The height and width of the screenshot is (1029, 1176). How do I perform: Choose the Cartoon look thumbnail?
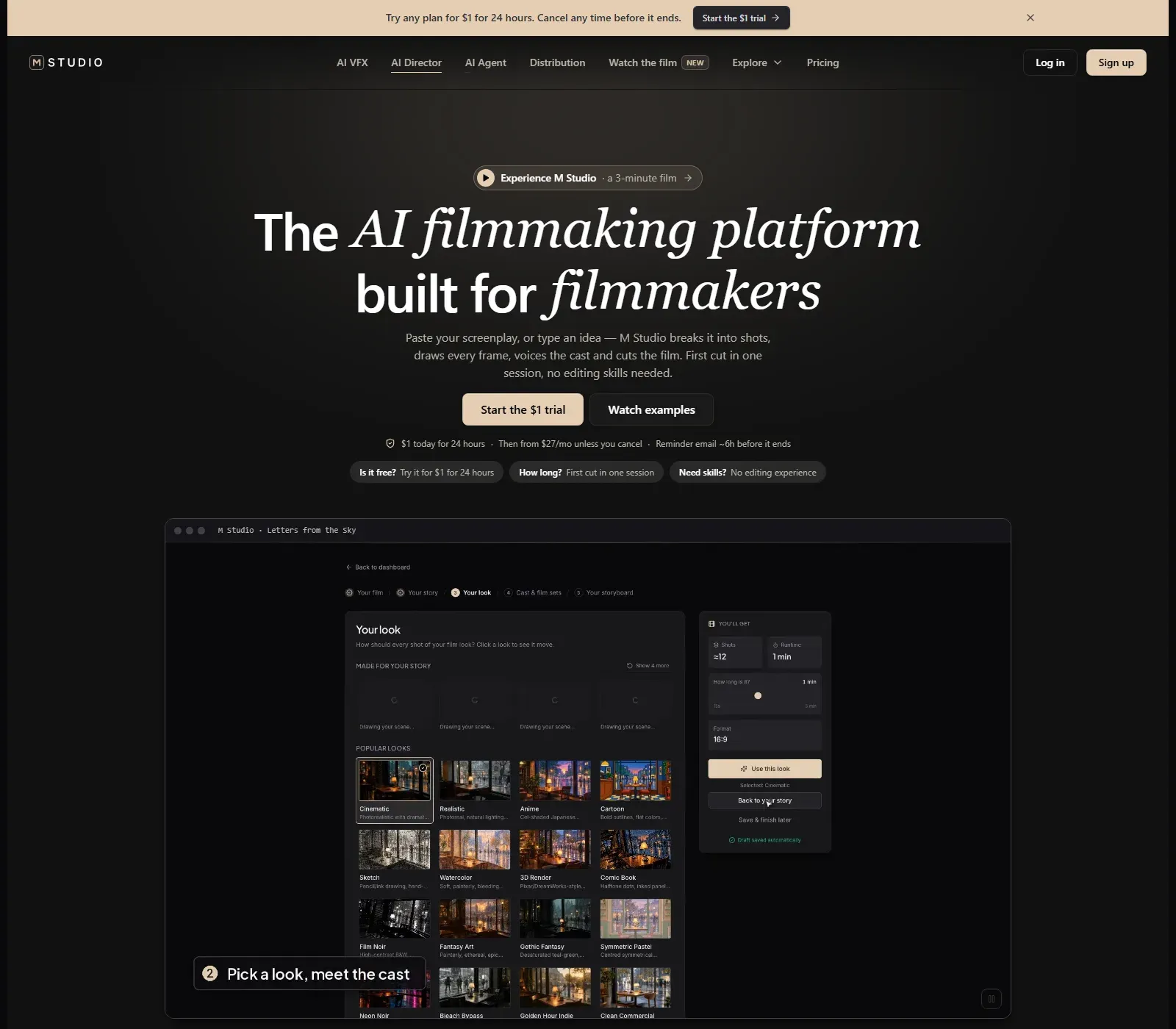(635, 781)
